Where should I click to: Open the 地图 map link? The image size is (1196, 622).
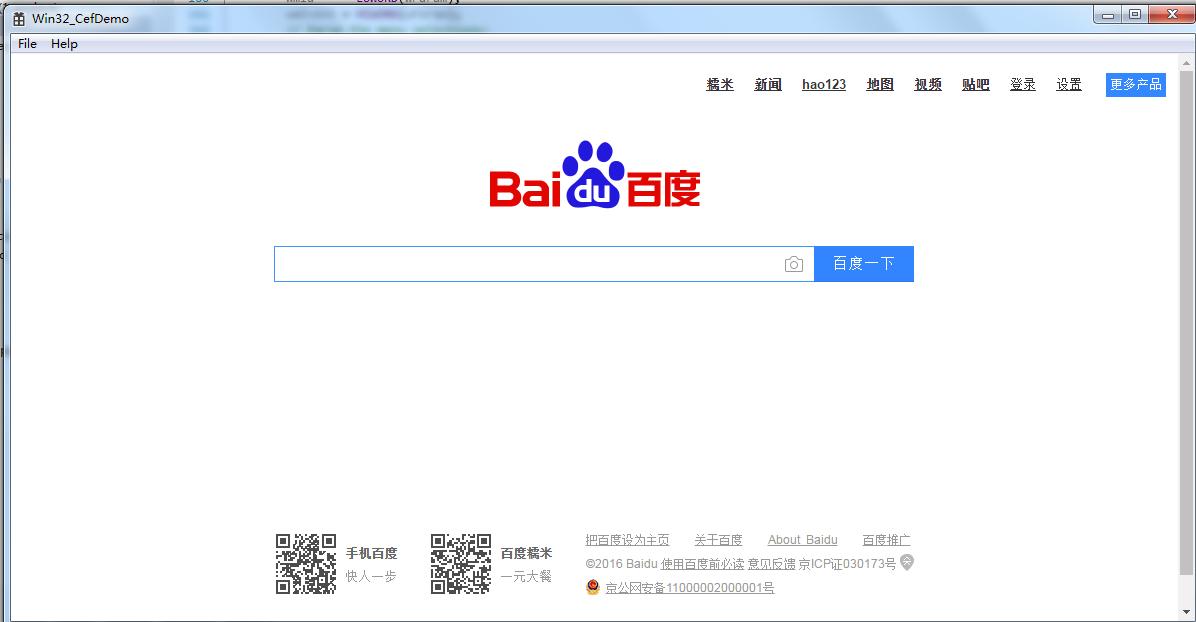[880, 85]
